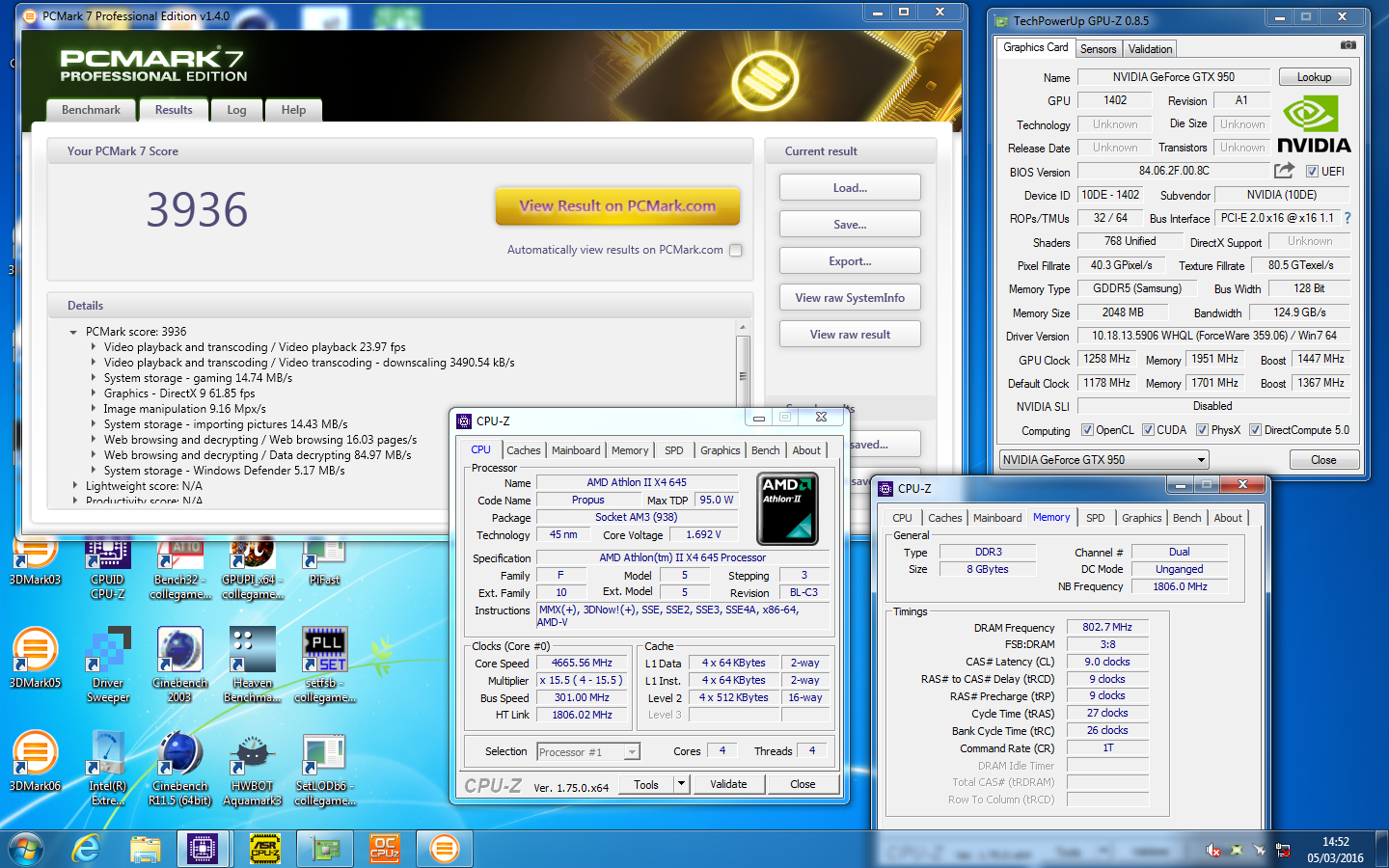The width and height of the screenshot is (1389, 868).
Task: Open the SetFSB collegame desktop icon
Action: (x=325, y=665)
